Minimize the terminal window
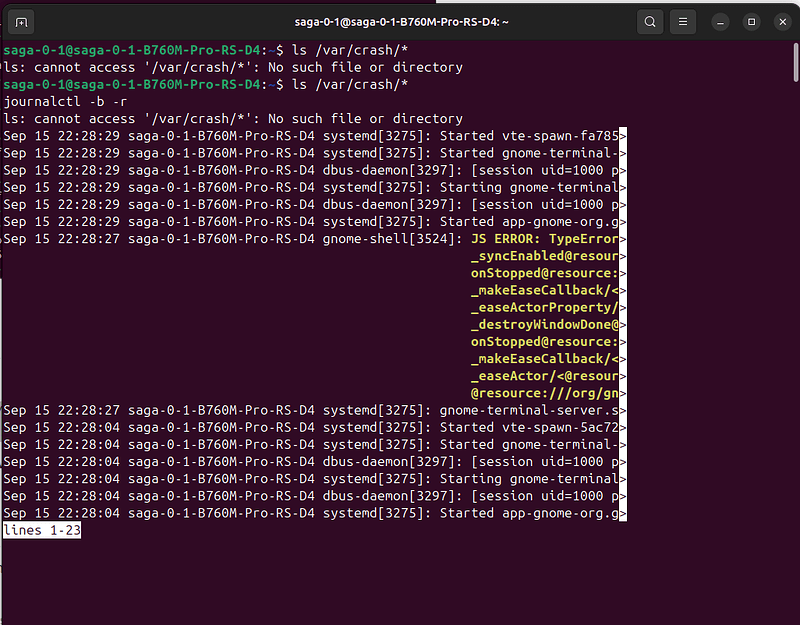This screenshot has width=800, height=625. (719, 21)
